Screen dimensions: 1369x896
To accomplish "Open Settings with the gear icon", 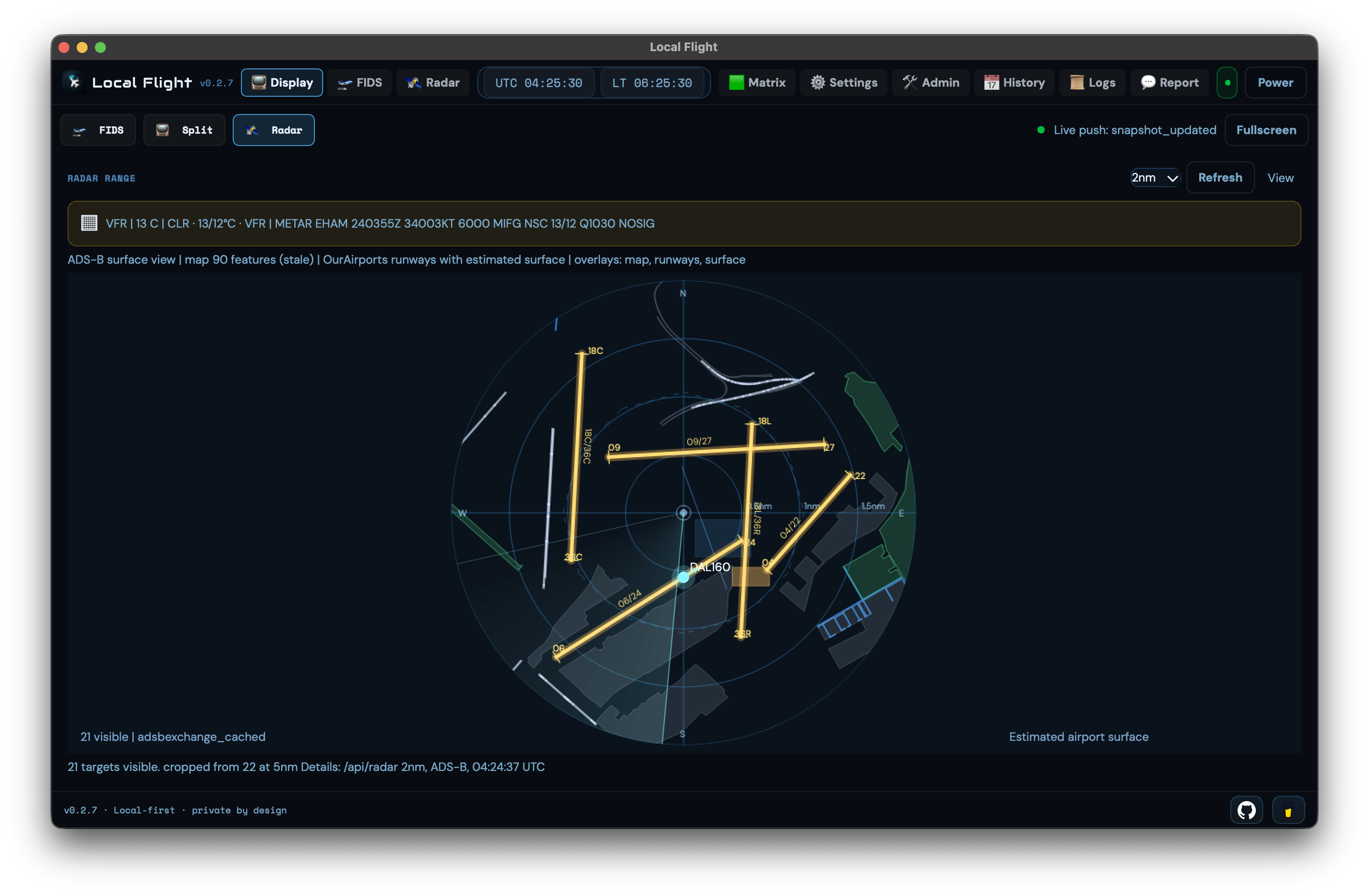I will click(x=844, y=83).
